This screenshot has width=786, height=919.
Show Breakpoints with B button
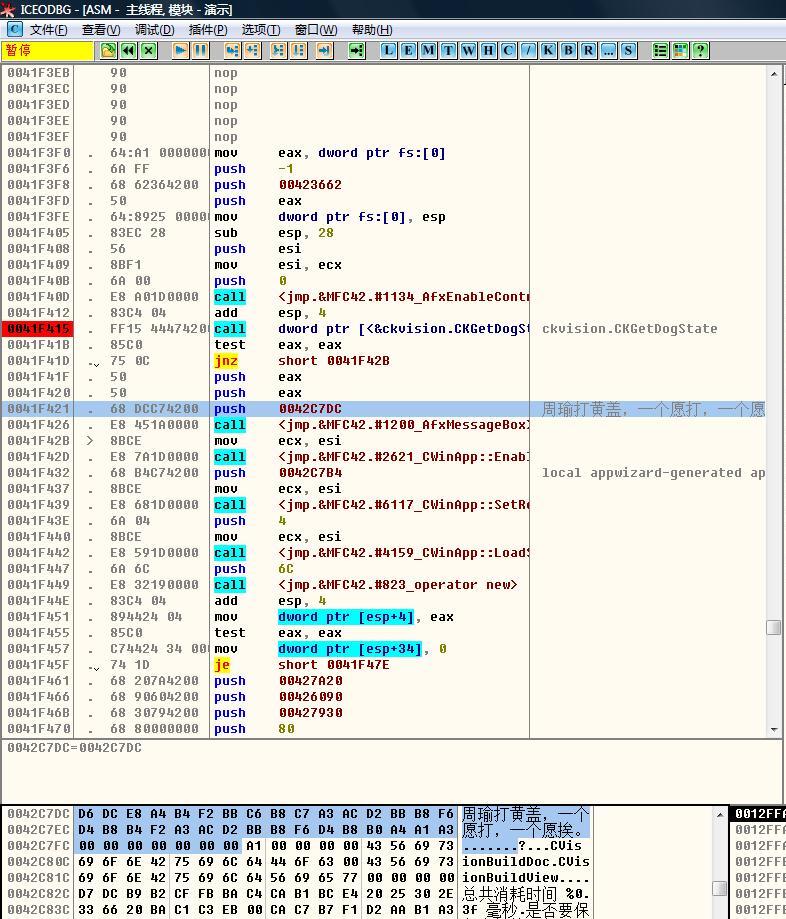pyautogui.click(x=568, y=50)
